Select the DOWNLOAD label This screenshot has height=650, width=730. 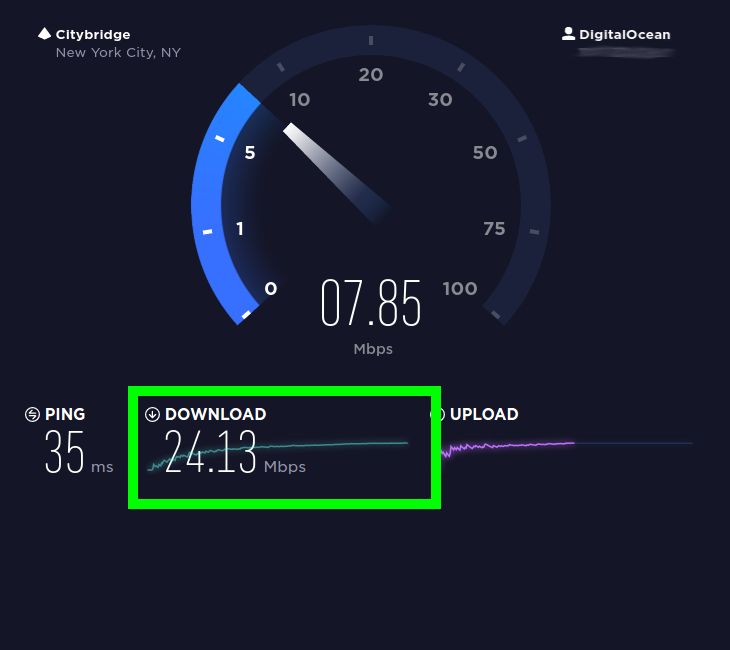coord(216,414)
